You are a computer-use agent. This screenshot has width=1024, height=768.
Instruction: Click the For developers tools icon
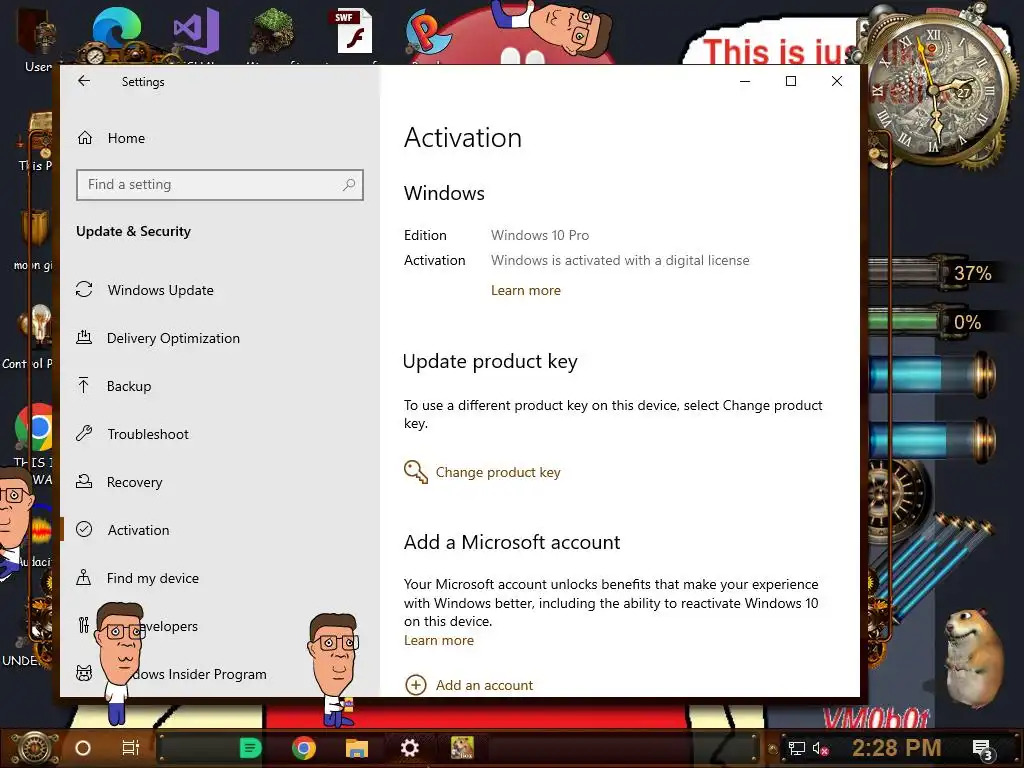pos(84,625)
